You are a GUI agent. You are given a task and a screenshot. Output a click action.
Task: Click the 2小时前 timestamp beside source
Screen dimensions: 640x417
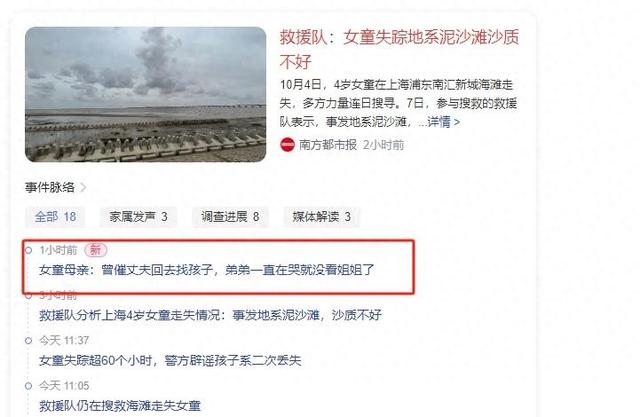[383, 144]
